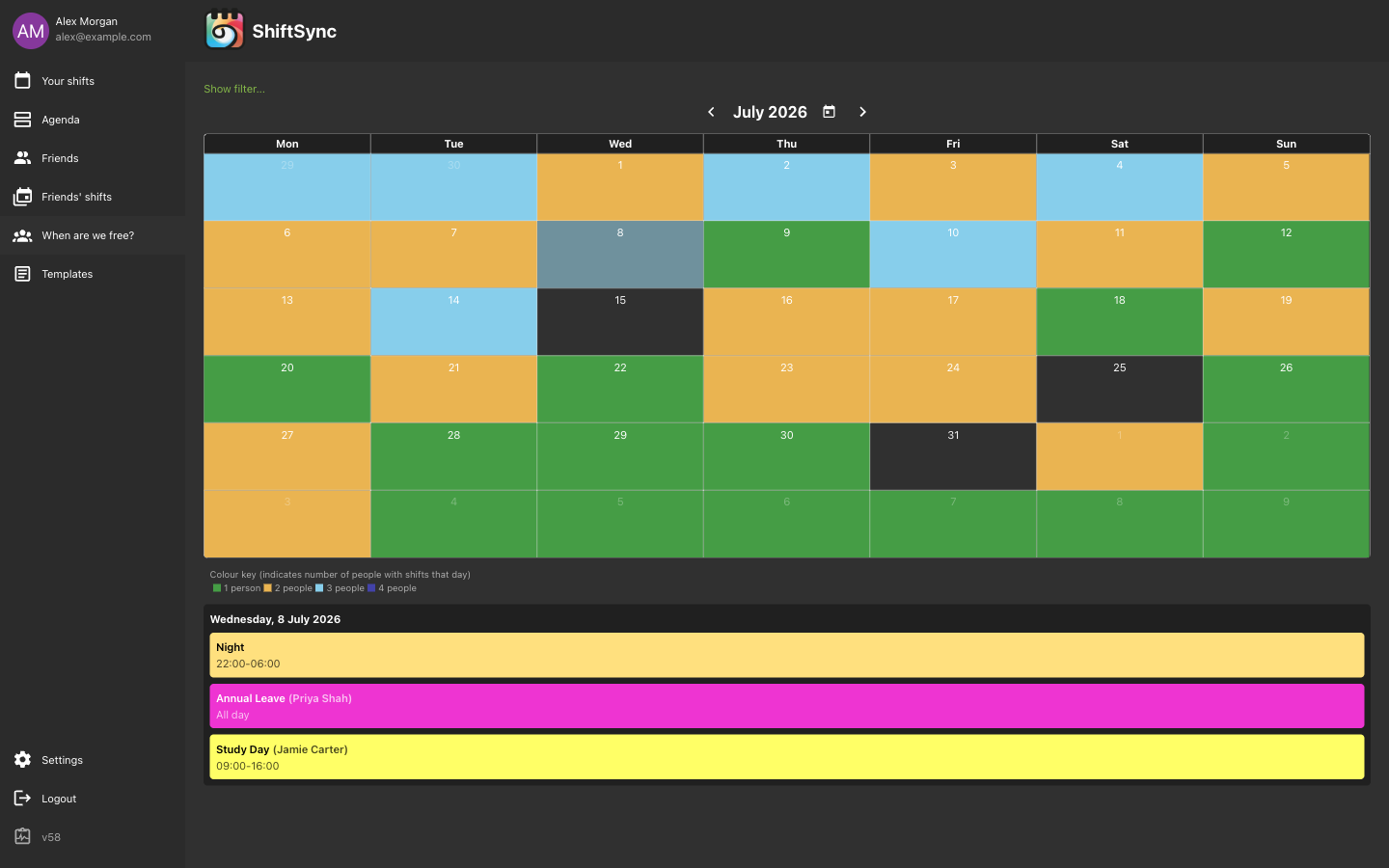Click the Logout arrow icon
1389x868 pixels.
[22, 799]
